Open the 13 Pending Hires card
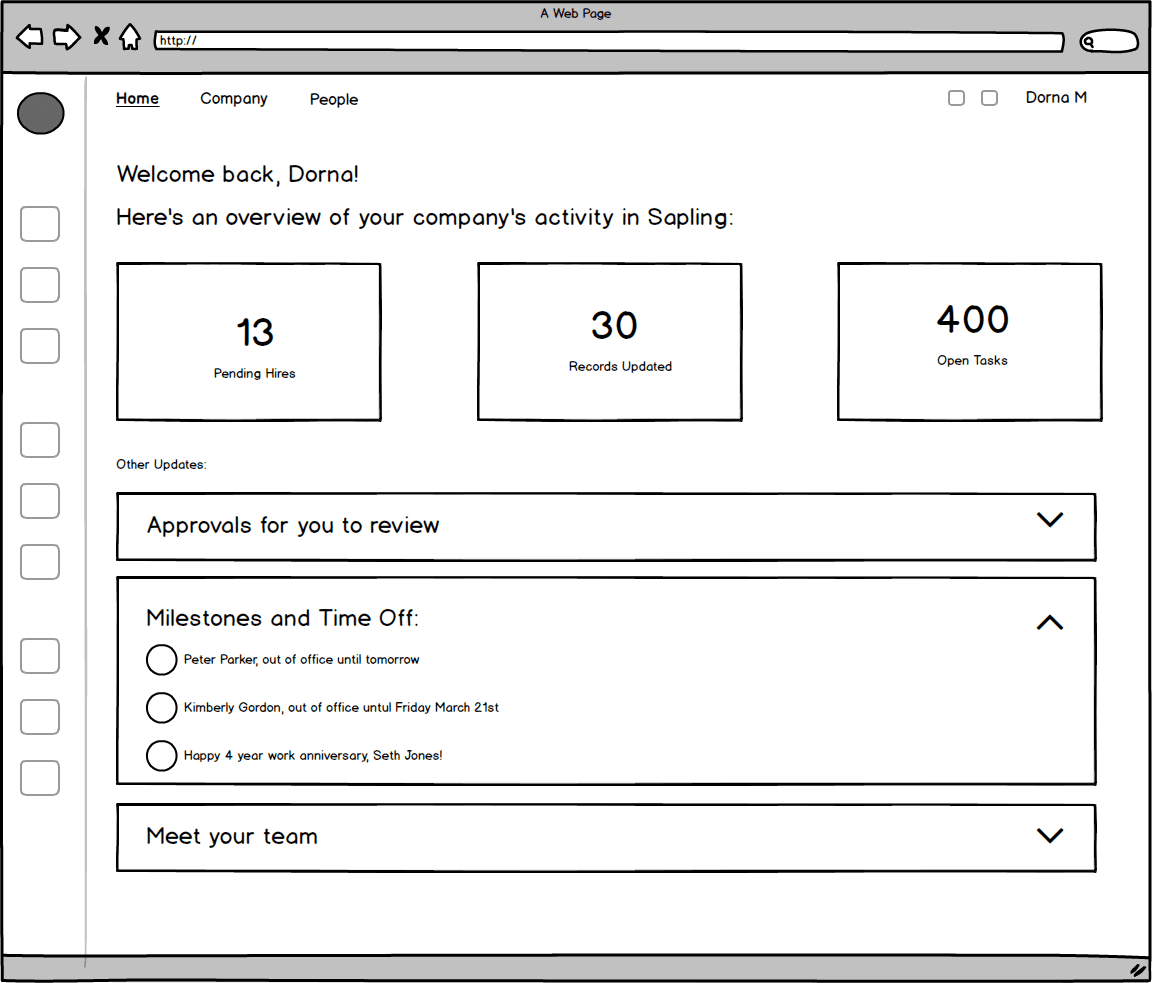The image size is (1152, 983). [249, 342]
